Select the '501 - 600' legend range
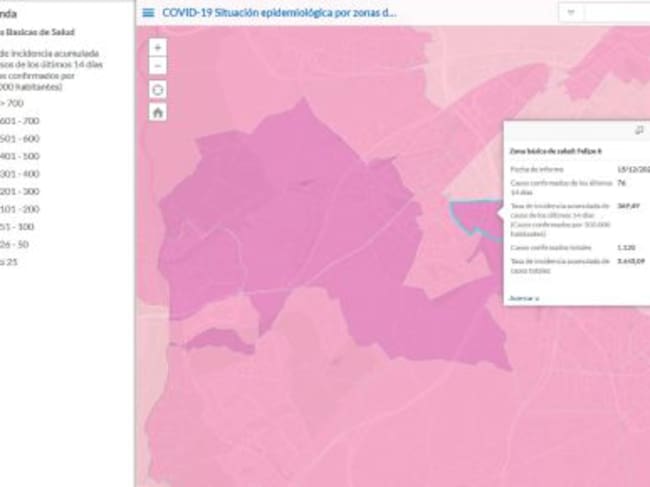Viewport: 650px width, 487px height. (20, 138)
